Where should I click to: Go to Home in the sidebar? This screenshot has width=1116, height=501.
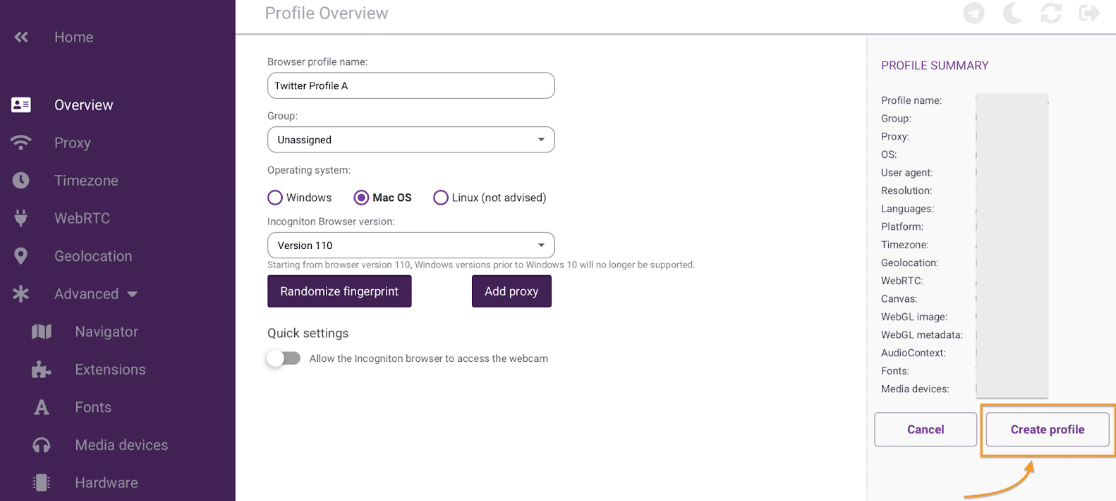73,37
